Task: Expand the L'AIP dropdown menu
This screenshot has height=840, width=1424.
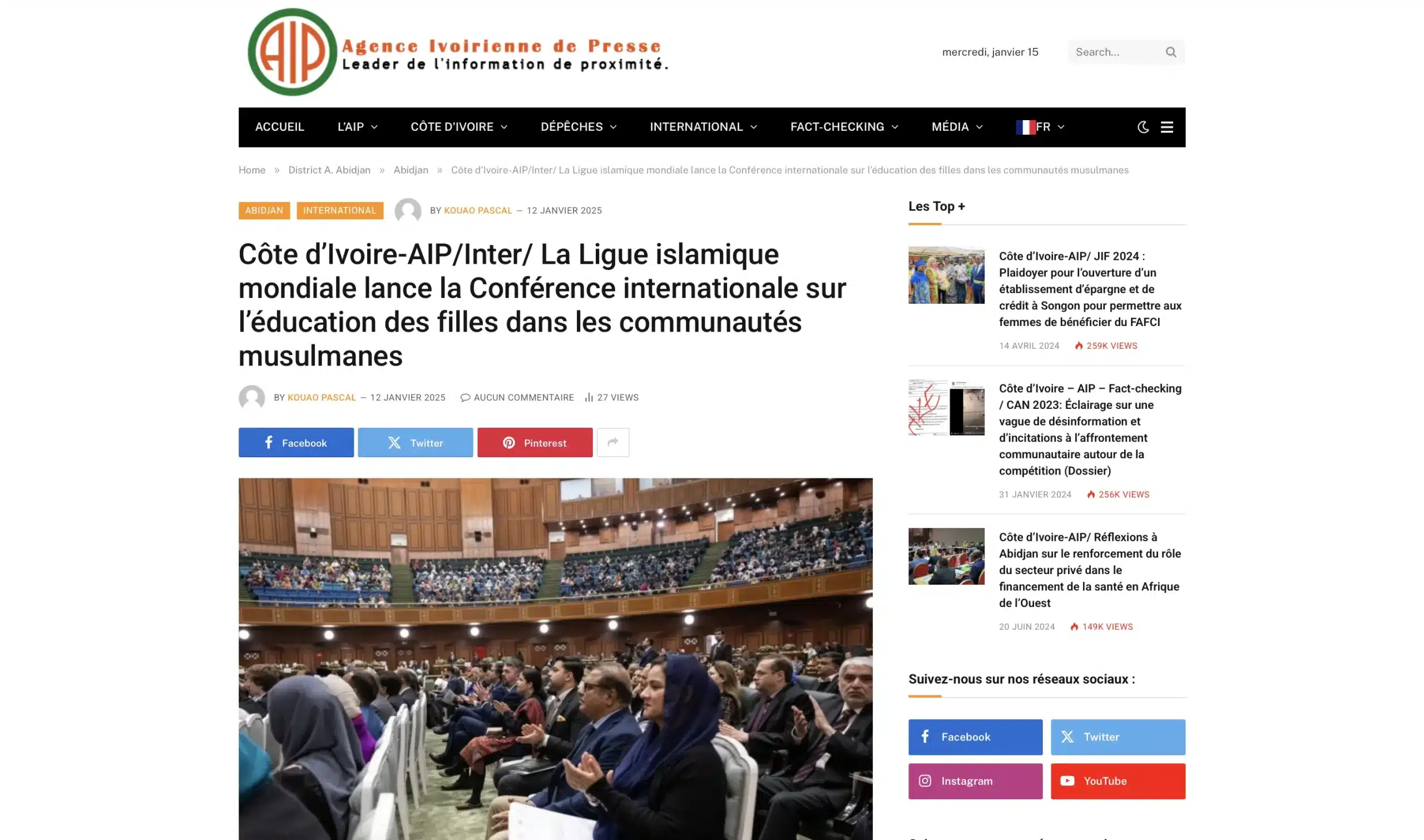Action: [357, 127]
